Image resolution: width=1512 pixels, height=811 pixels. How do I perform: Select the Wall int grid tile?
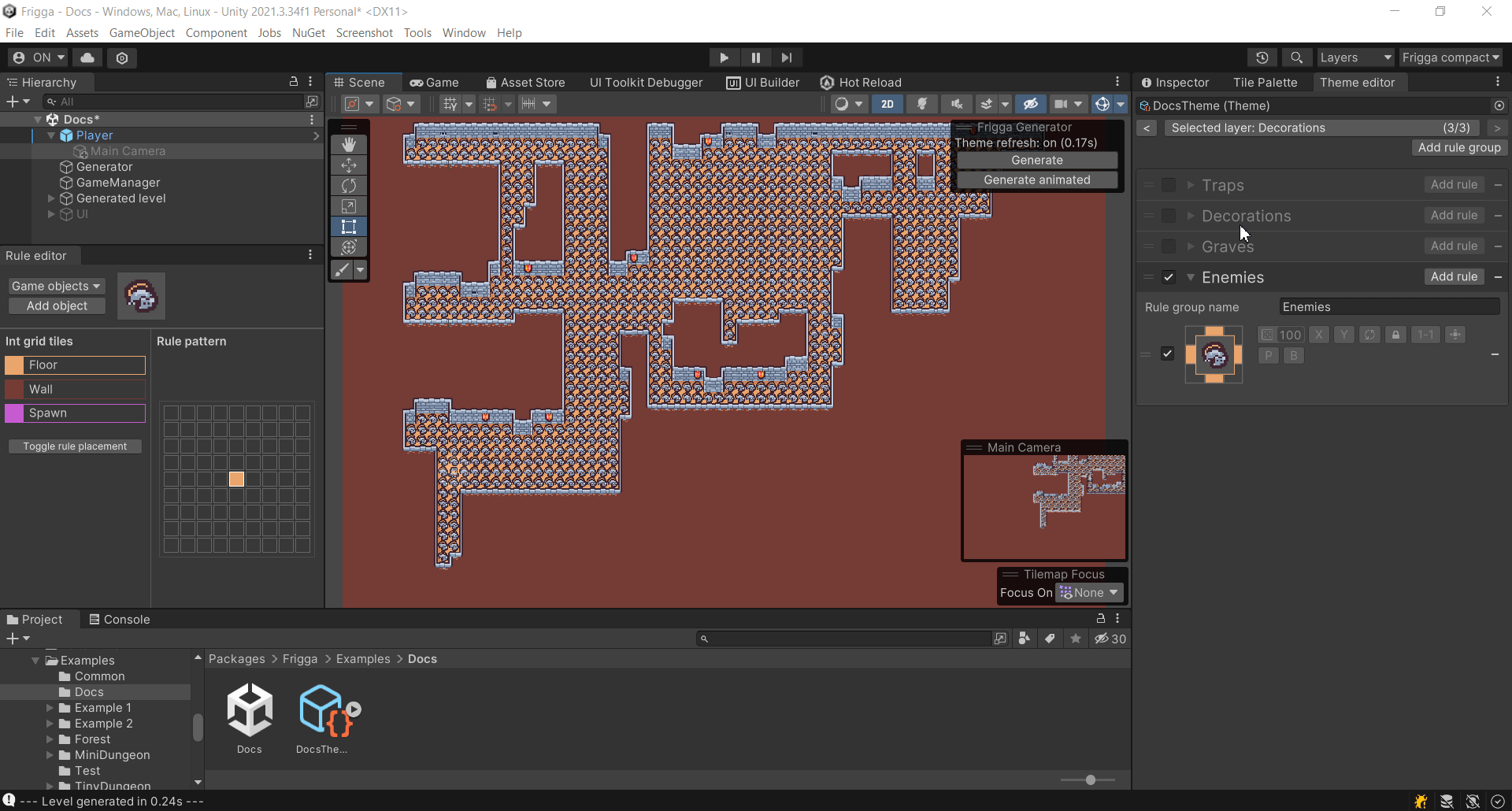point(75,389)
